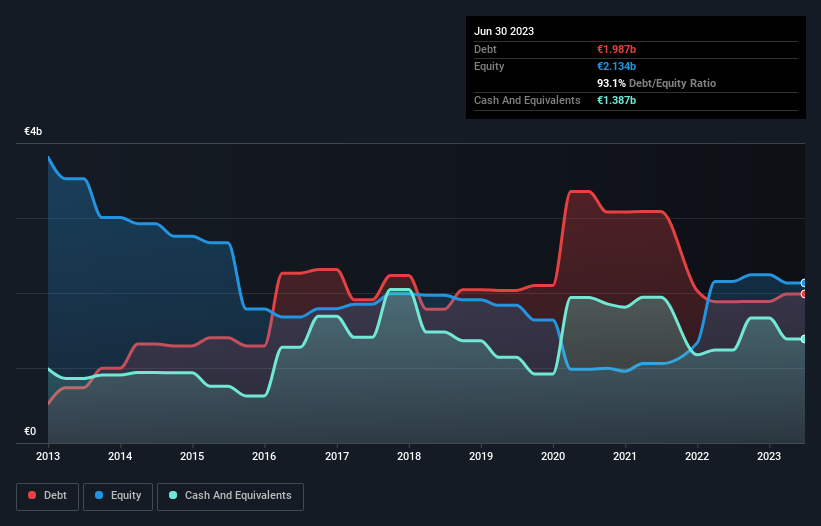Click the 2017 x-axis label
The width and height of the screenshot is (821, 526).
[x=337, y=456]
